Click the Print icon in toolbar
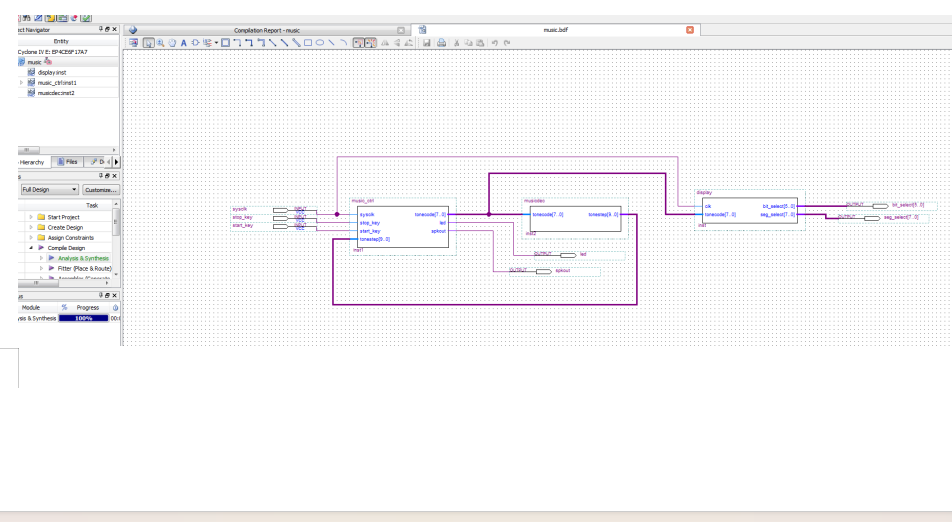This screenshot has height=522, width=952. coord(441,43)
